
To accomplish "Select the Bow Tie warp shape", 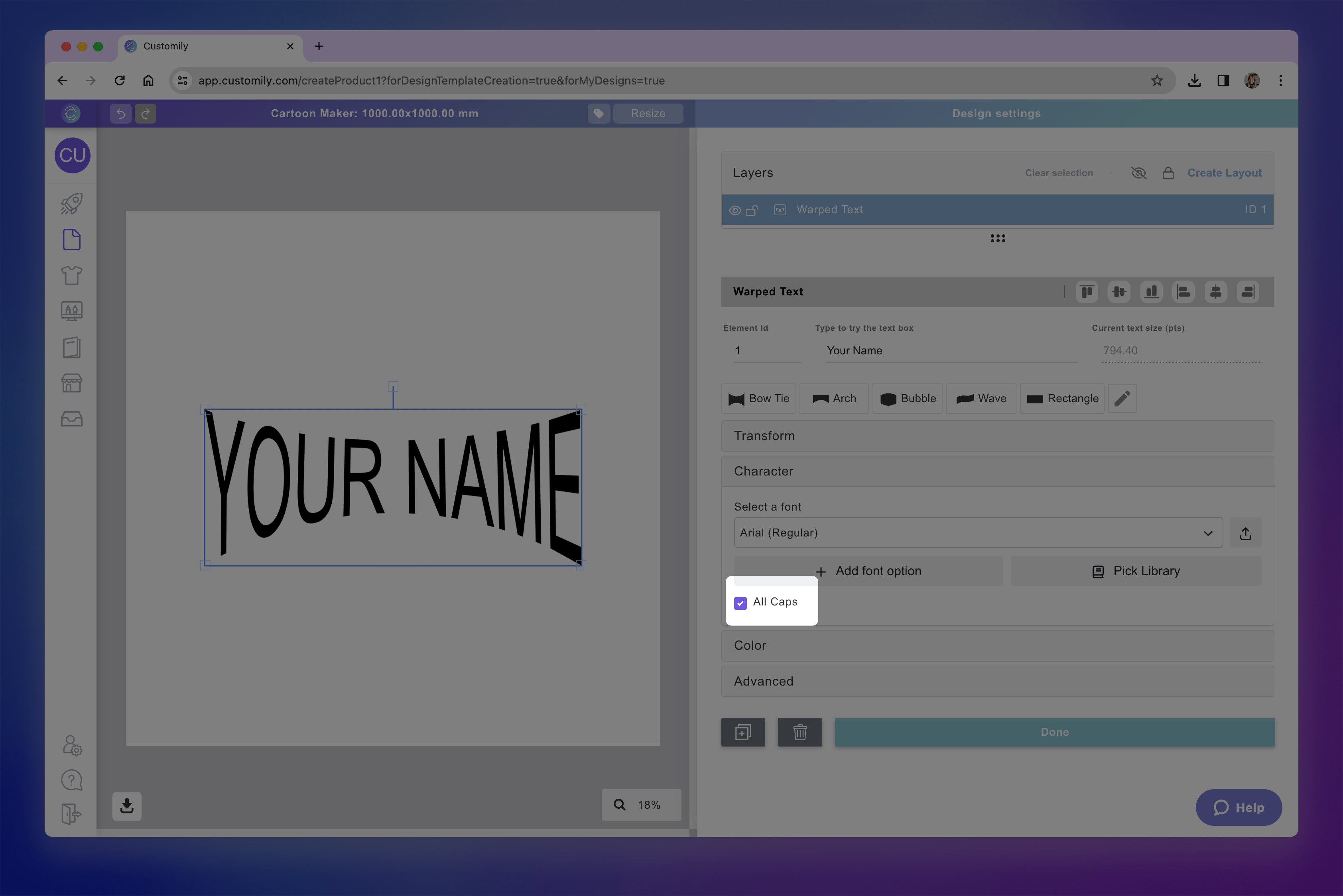I will pos(758,398).
